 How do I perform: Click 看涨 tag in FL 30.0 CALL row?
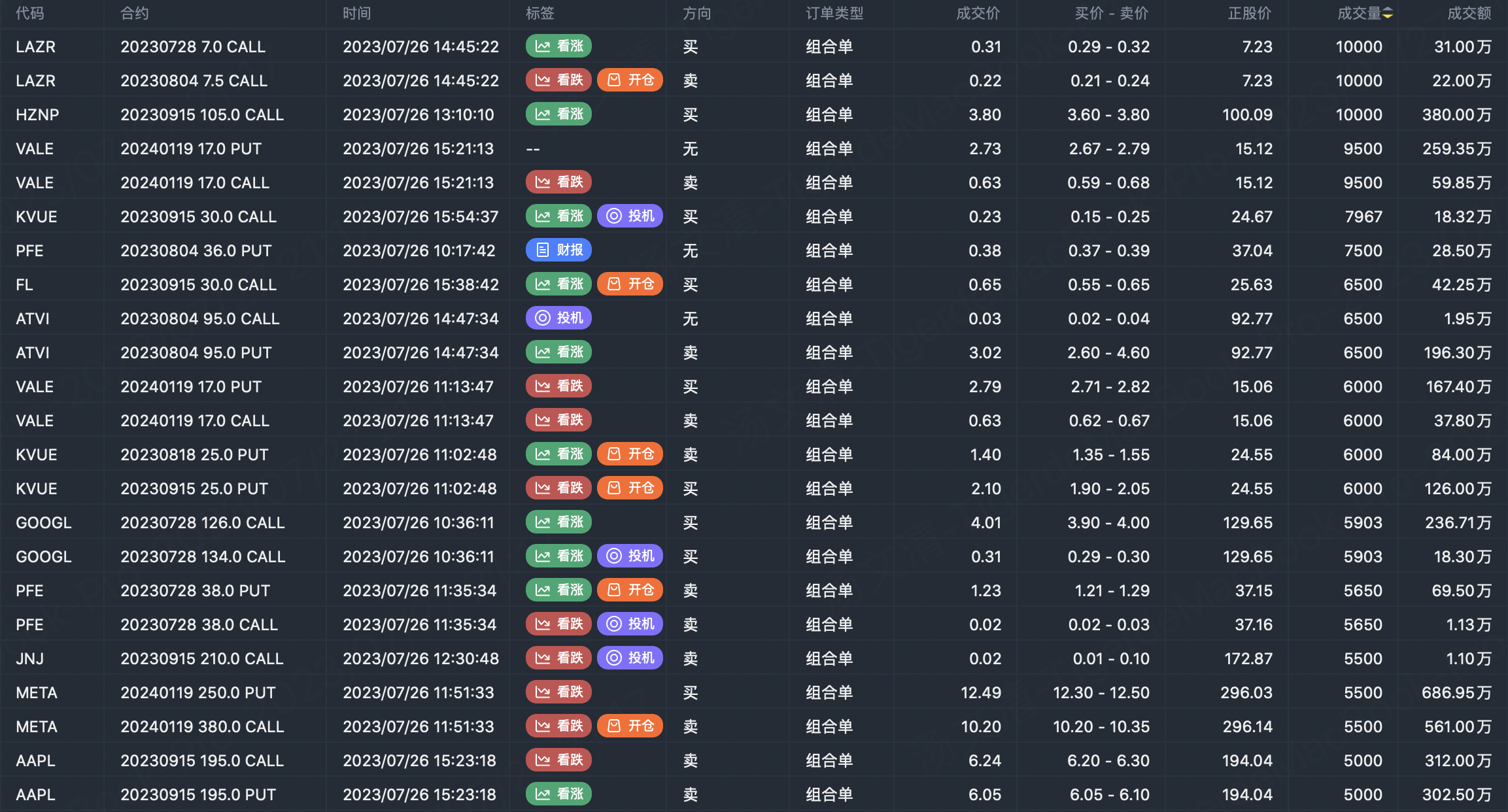(x=558, y=284)
